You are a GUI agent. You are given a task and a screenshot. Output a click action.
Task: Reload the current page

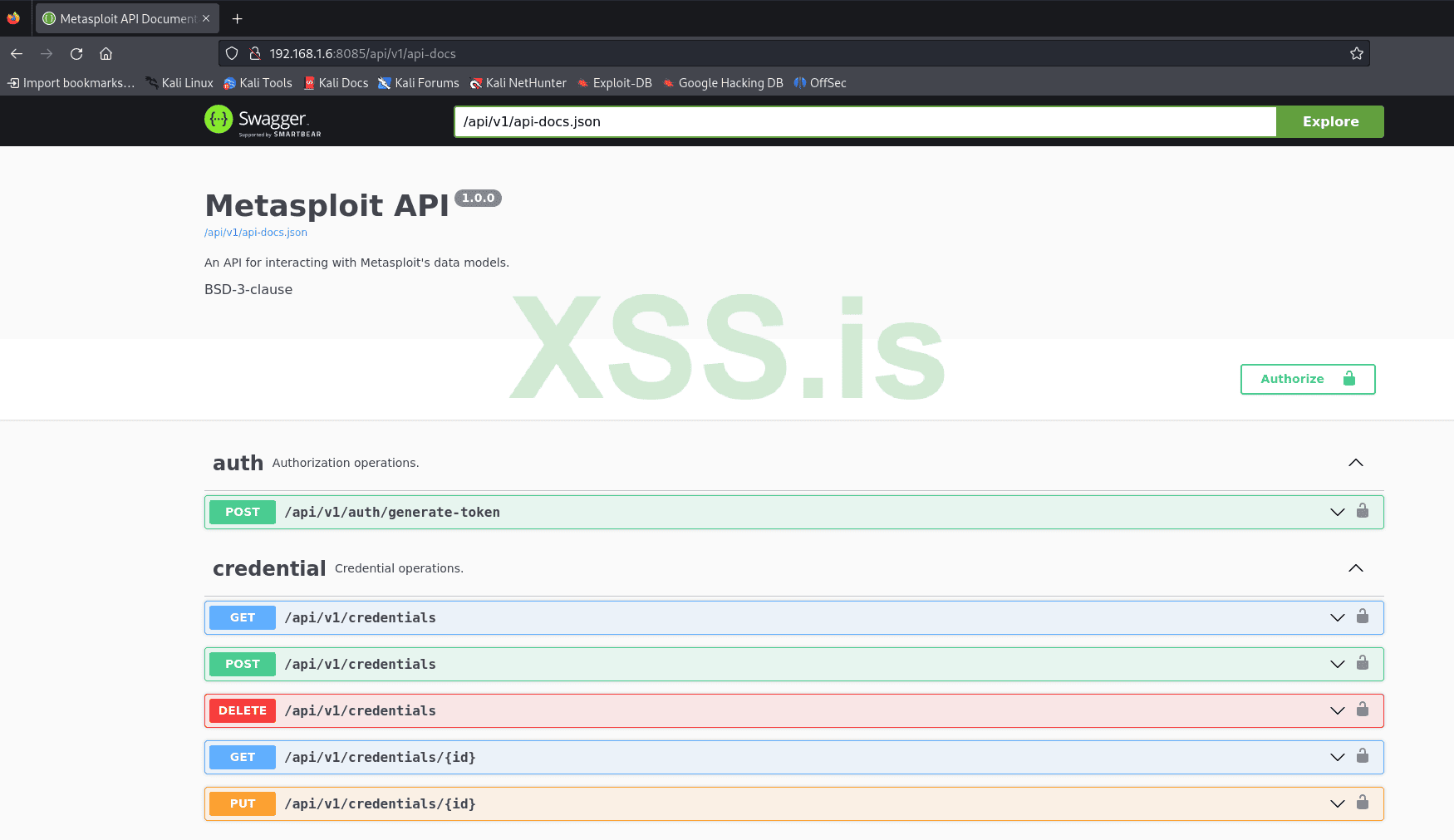(x=76, y=54)
